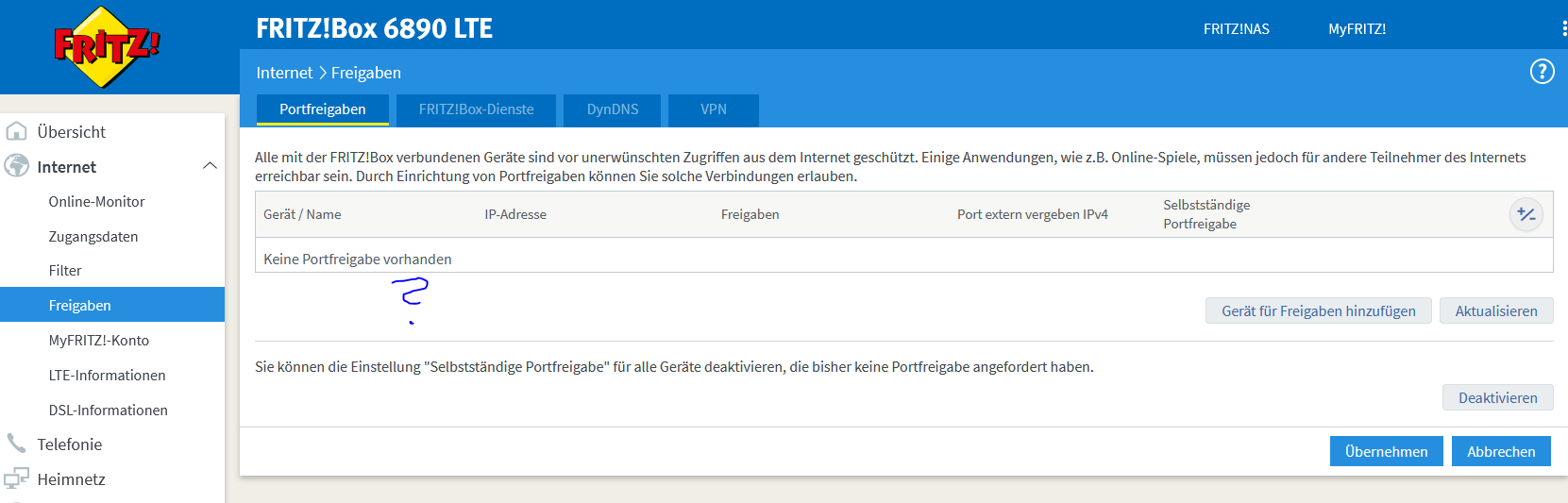Click the FRITZ! logo
This screenshot has width=1568, height=503.
coord(107,46)
